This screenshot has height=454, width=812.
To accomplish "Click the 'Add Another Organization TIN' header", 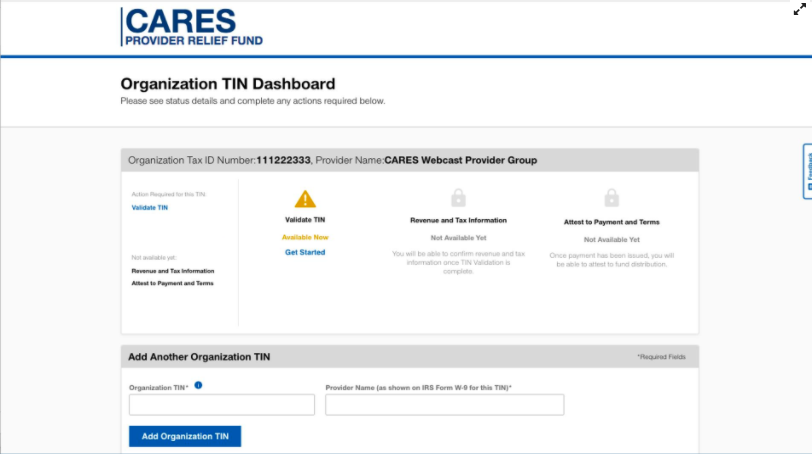I will (199, 357).
